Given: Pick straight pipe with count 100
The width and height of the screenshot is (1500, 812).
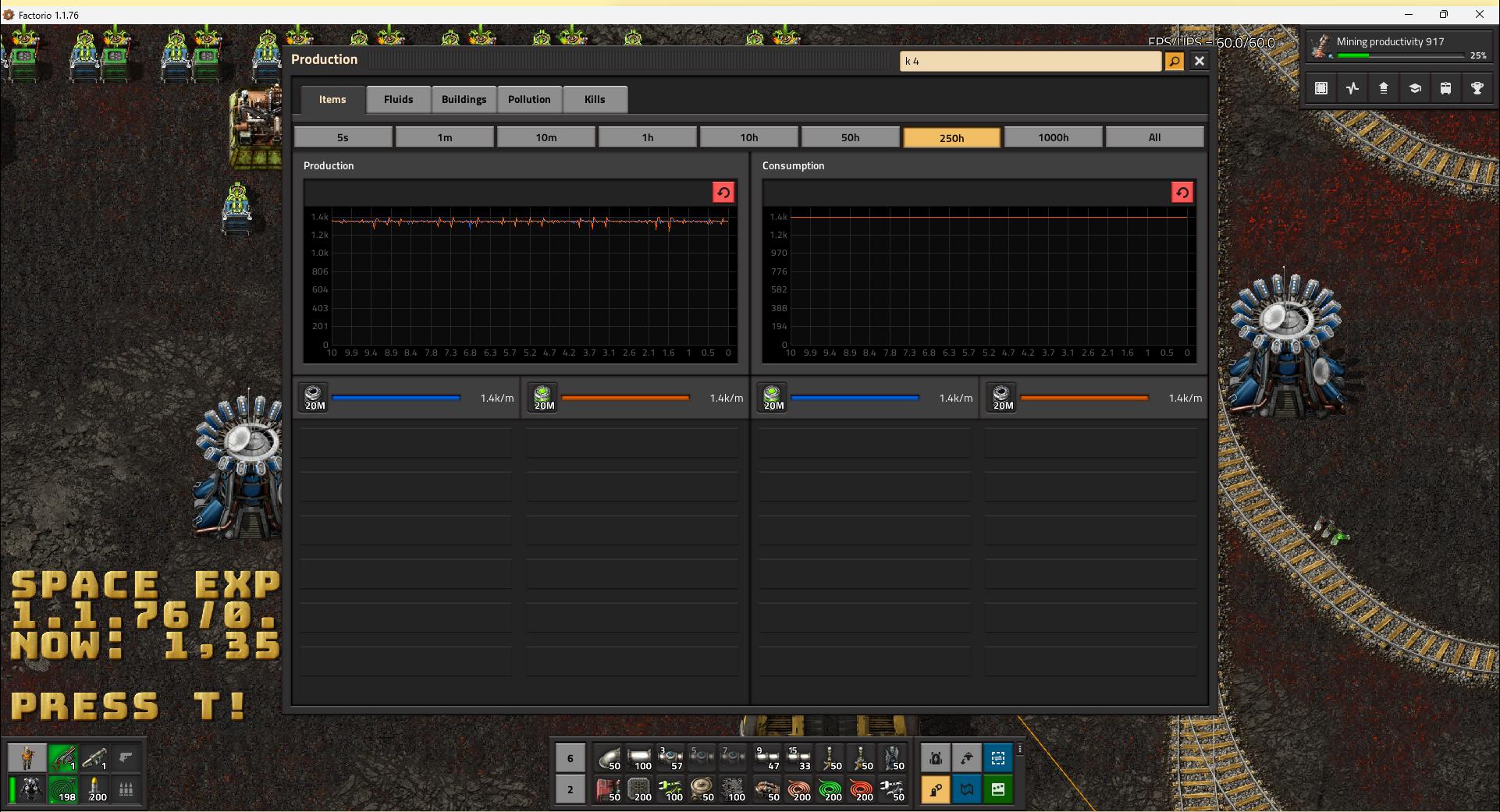Looking at the screenshot, I should (639, 757).
